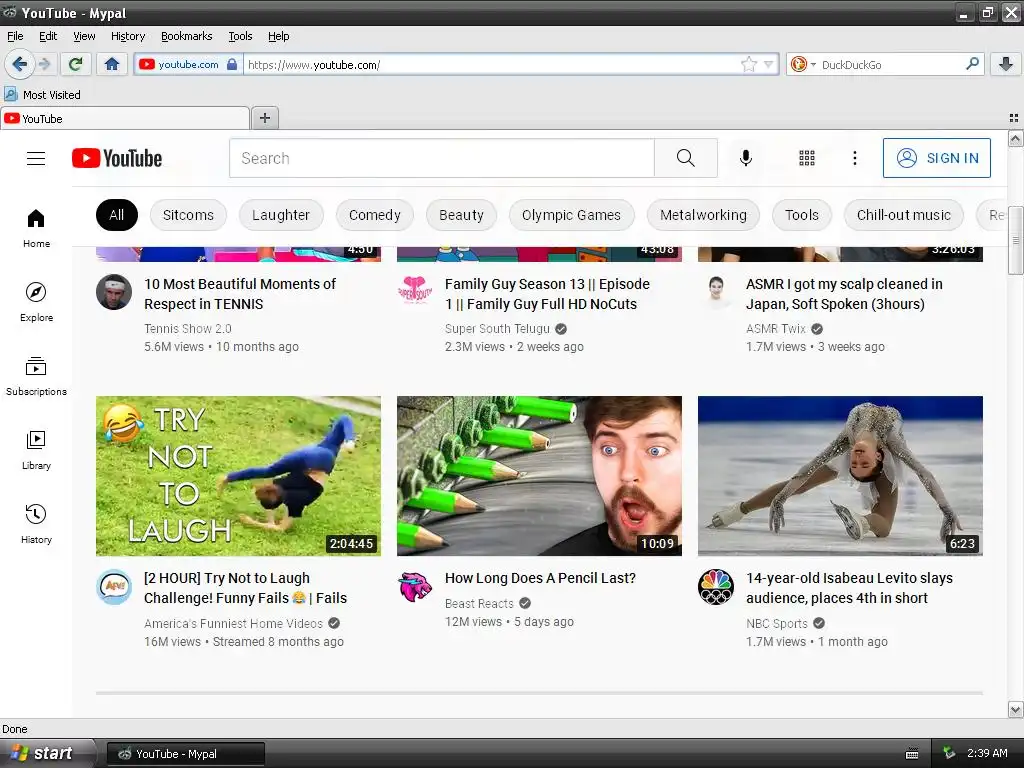Filter by Chill-out music chip
This screenshot has height=768, width=1024.
point(904,215)
